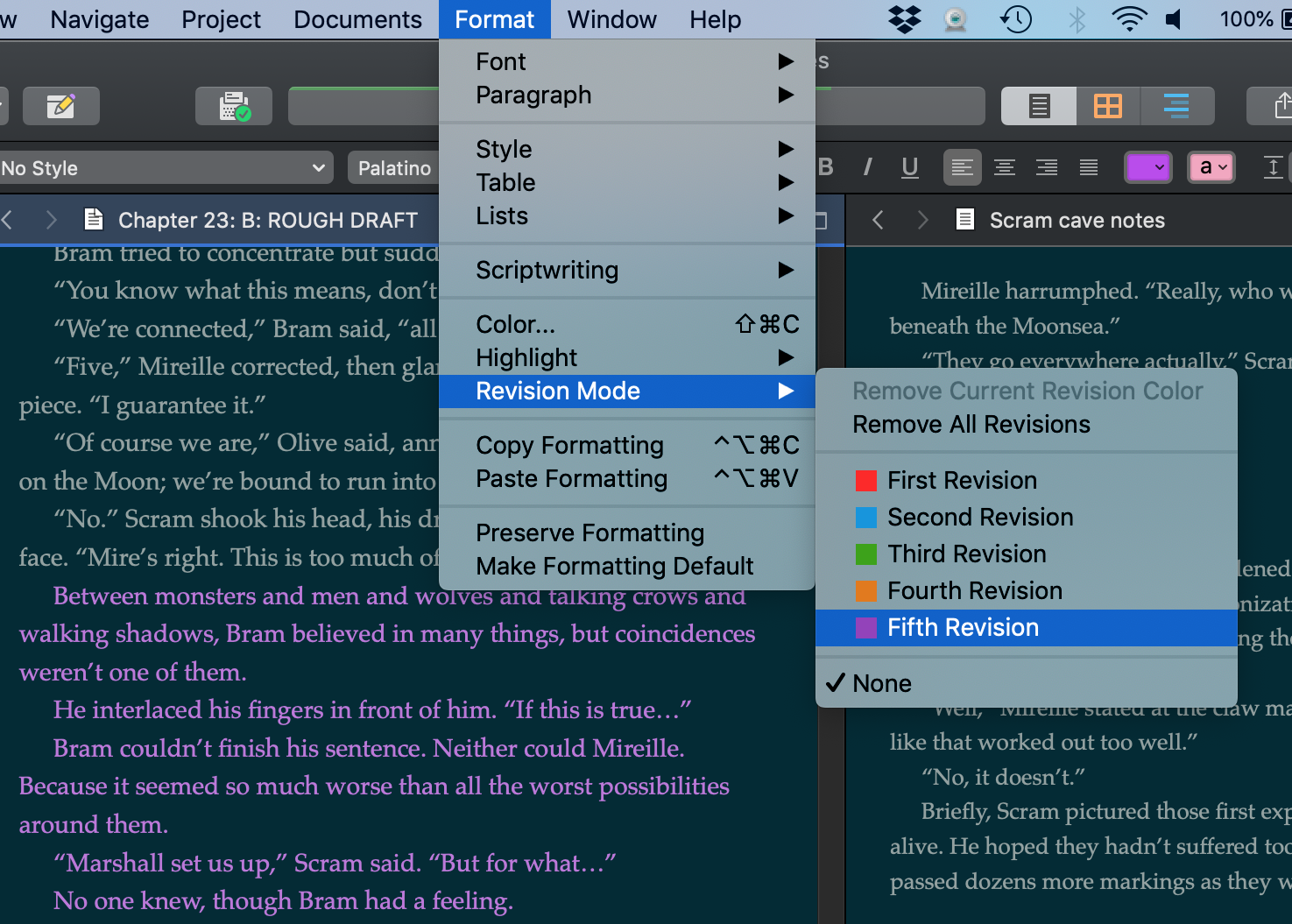Click the back navigation arrow above Scram cave notes
The height and width of the screenshot is (924, 1292).
click(x=878, y=220)
